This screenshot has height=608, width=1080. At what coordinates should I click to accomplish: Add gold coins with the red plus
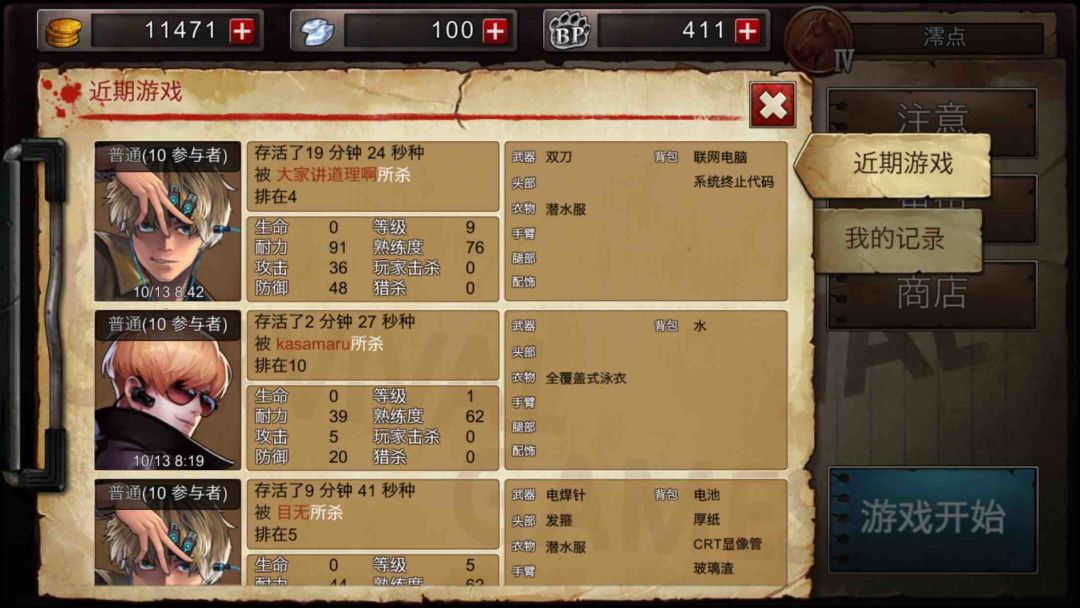[x=242, y=30]
